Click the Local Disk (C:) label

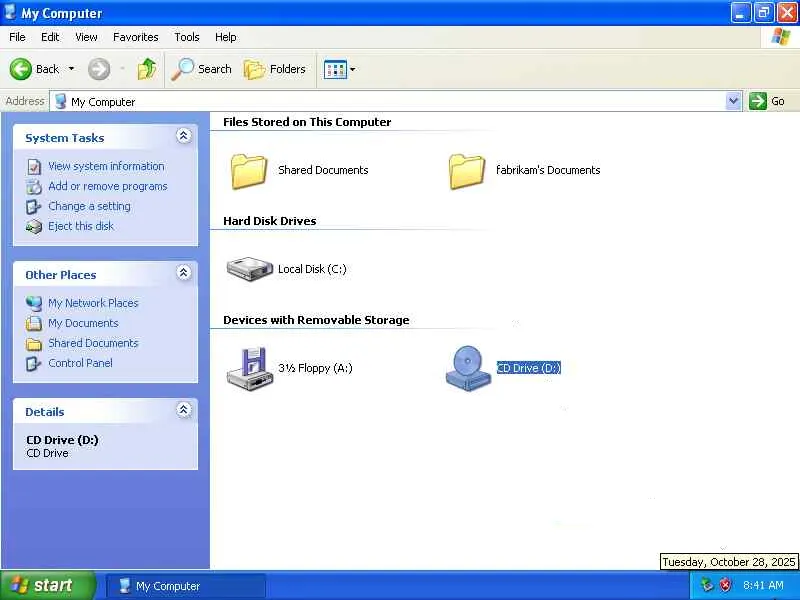pyautogui.click(x=312, y=269)
